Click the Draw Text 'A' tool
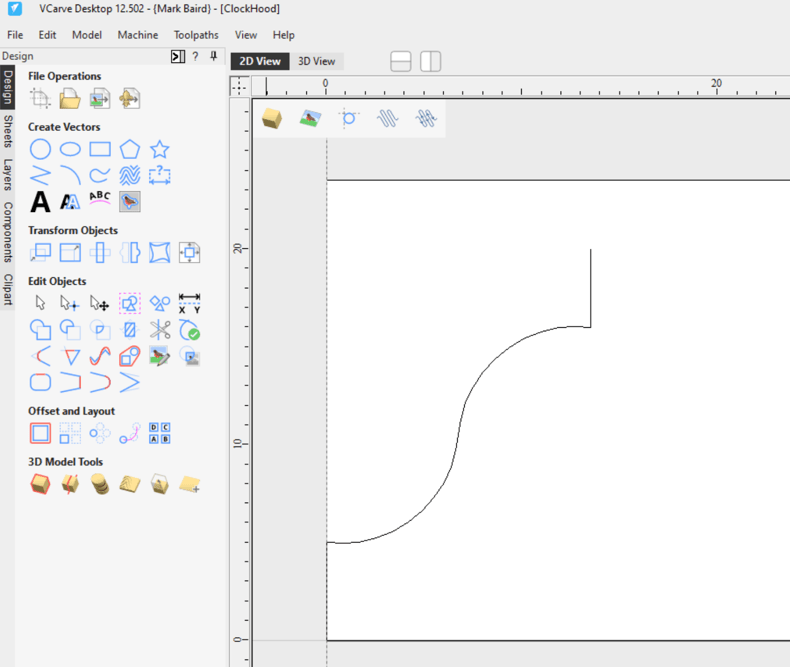The width and height of the screenshot is (790, 667). coord(40,202)
